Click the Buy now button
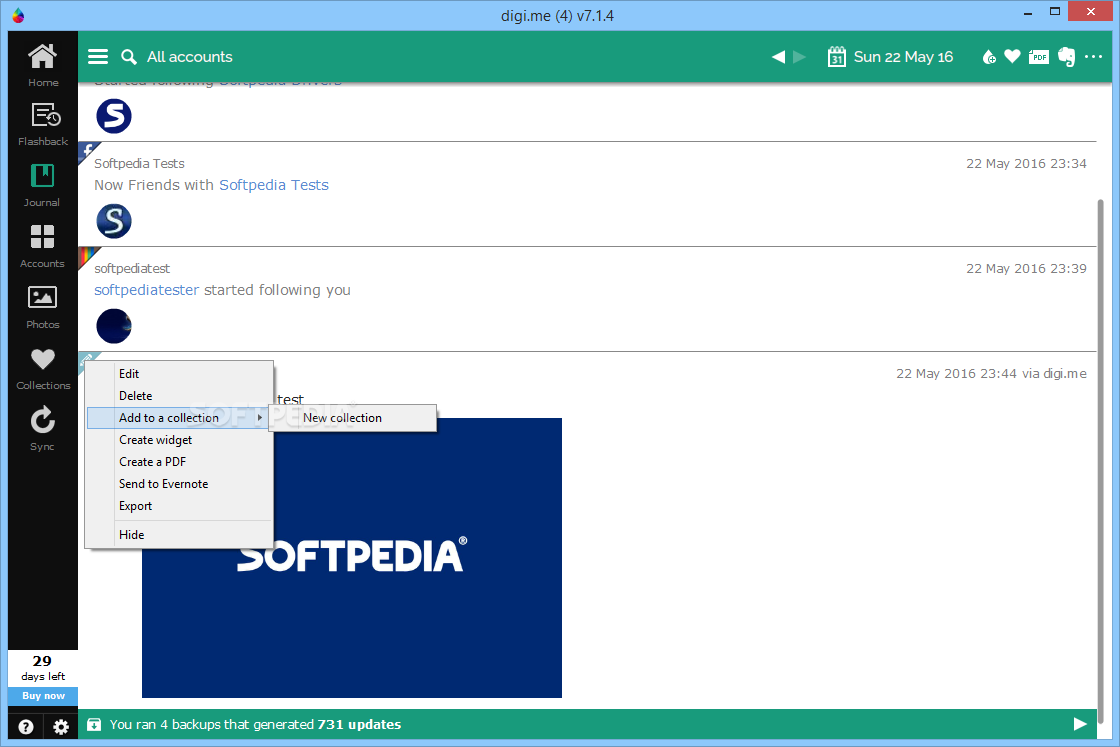The height and width of the screenshot is (747, 1120). (x=43, y=696)
